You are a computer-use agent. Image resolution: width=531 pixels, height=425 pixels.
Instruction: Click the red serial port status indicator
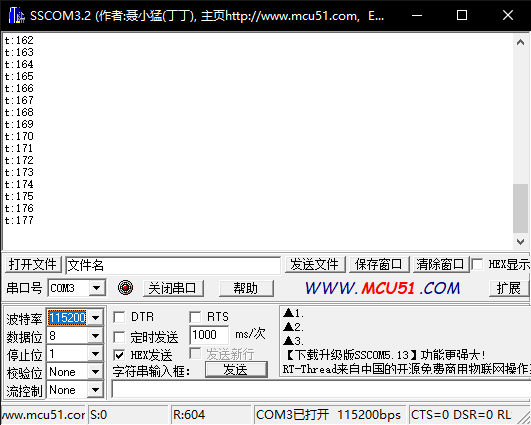click(x=125, y=288)
